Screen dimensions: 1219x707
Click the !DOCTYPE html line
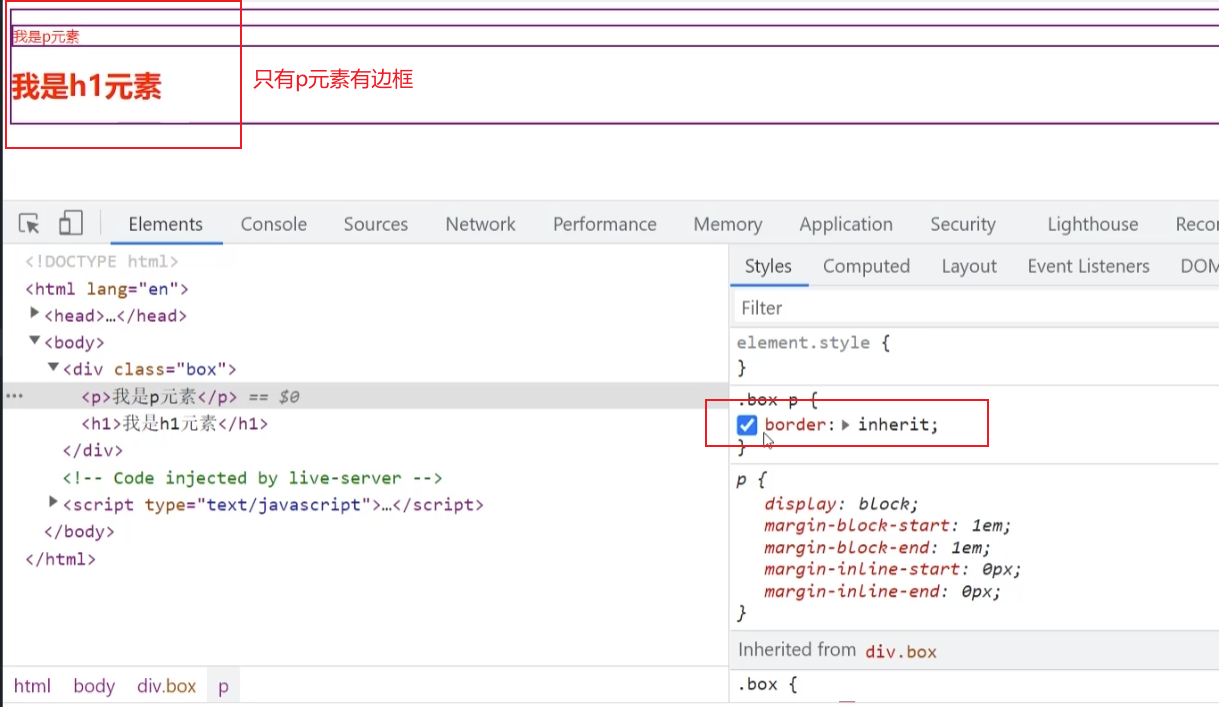[x=102, y=261]
